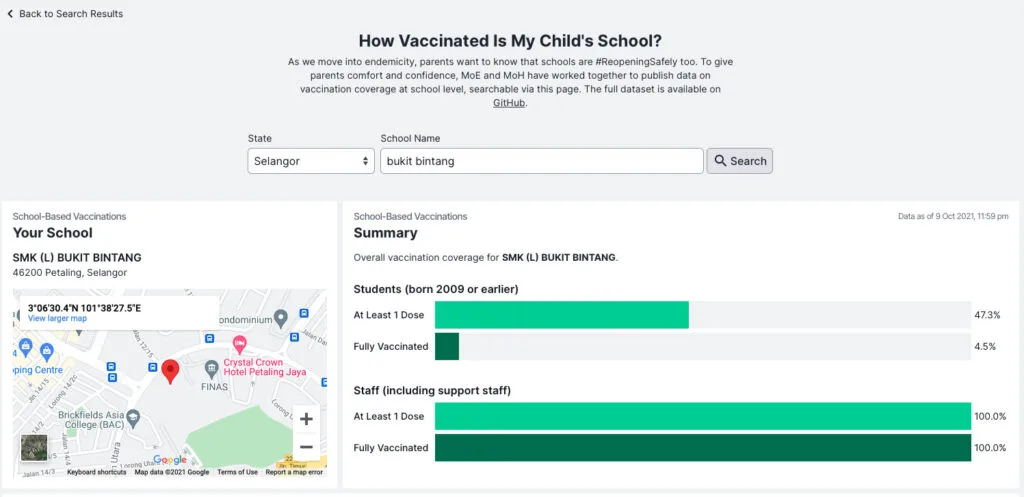This screenshot has width=1024, height=497.
Task: Click the red location pin on map
Action: [170, 371]
